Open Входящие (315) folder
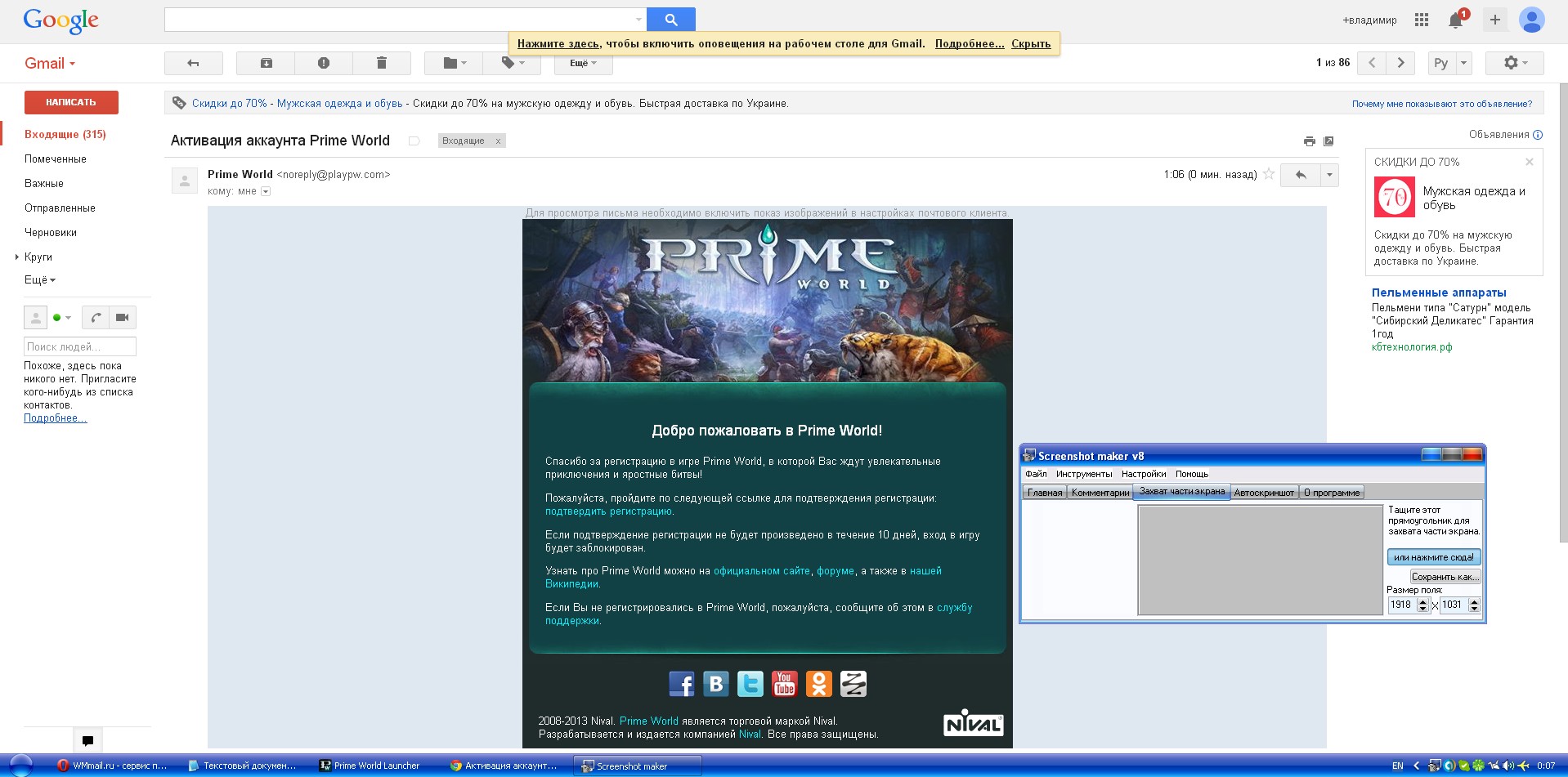 [x=65, y=134]
